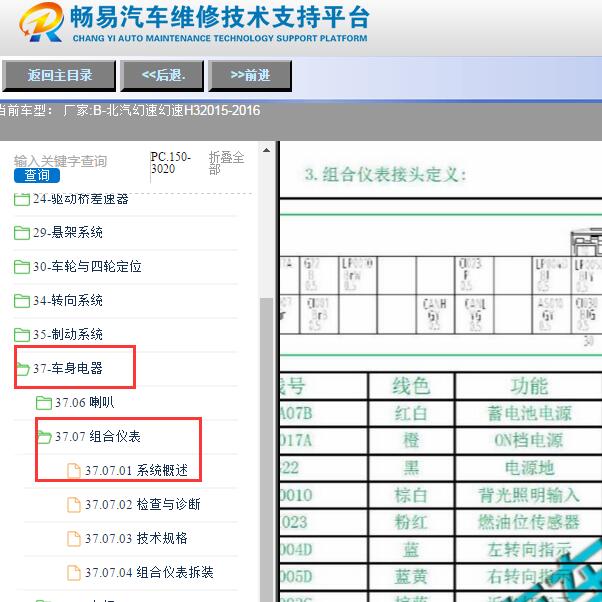
Task: Collapse the 37-车身电器 category
Action: pos(68,368)
